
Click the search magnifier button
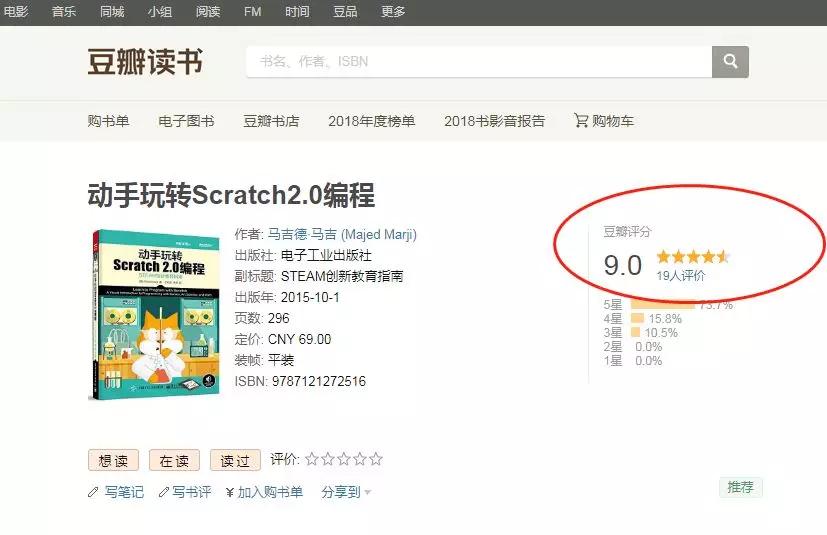coord(730,62)
